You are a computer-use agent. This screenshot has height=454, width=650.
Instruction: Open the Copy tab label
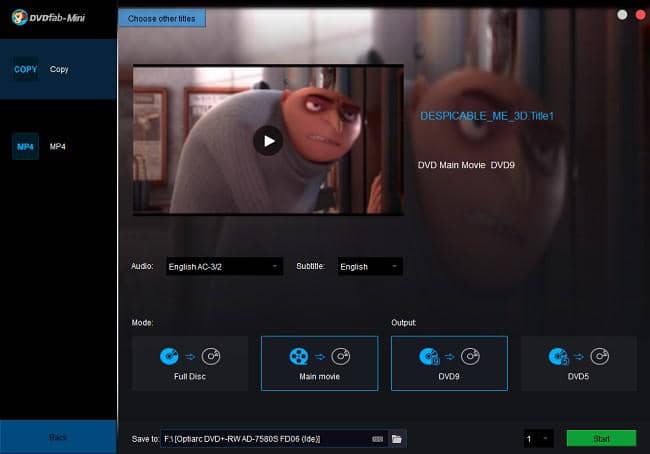coord(59,69)
